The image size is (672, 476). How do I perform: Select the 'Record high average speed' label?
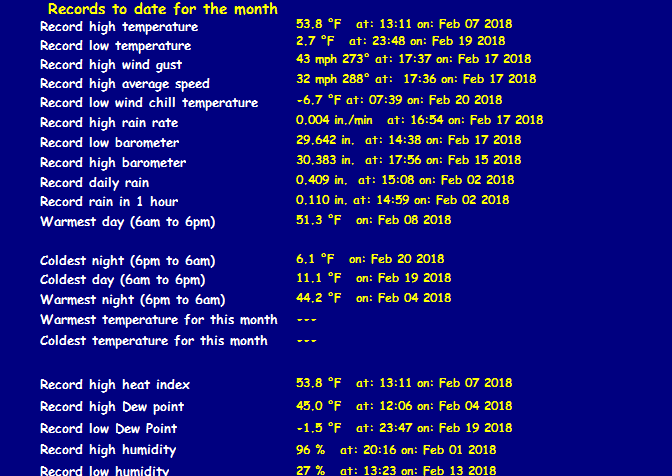click(125, 84)
